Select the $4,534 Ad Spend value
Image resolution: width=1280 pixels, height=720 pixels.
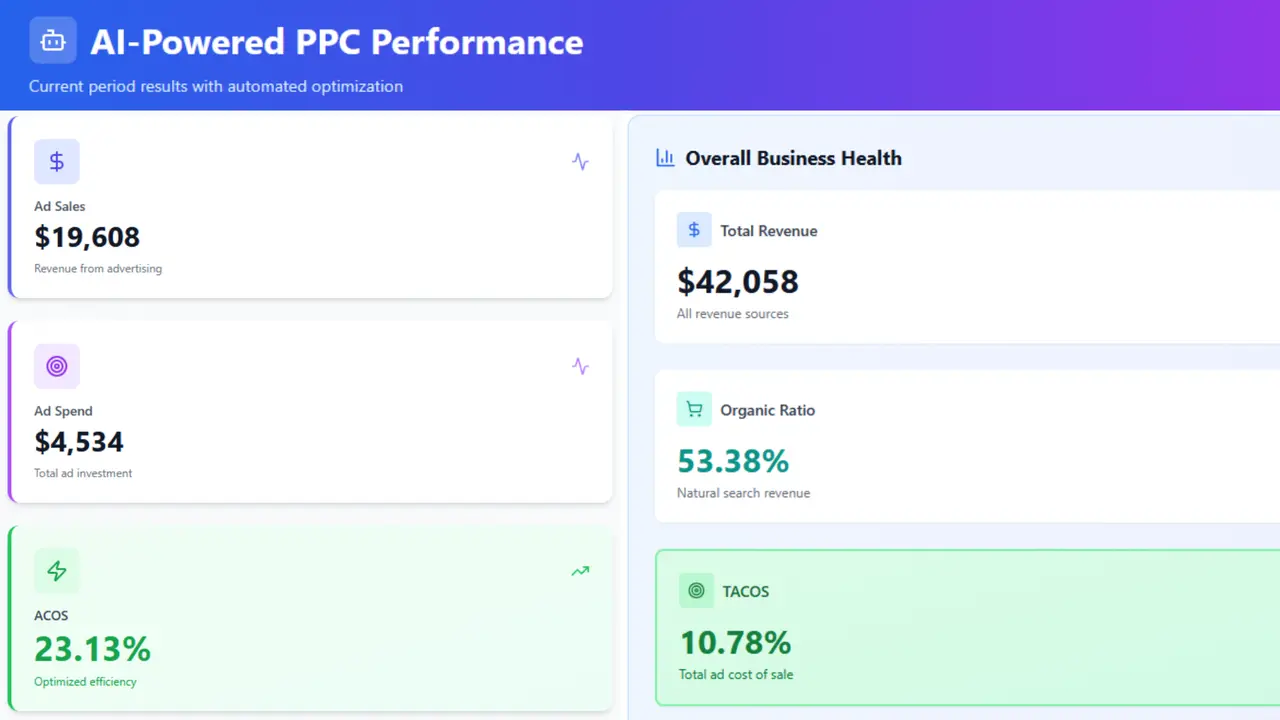79,442
